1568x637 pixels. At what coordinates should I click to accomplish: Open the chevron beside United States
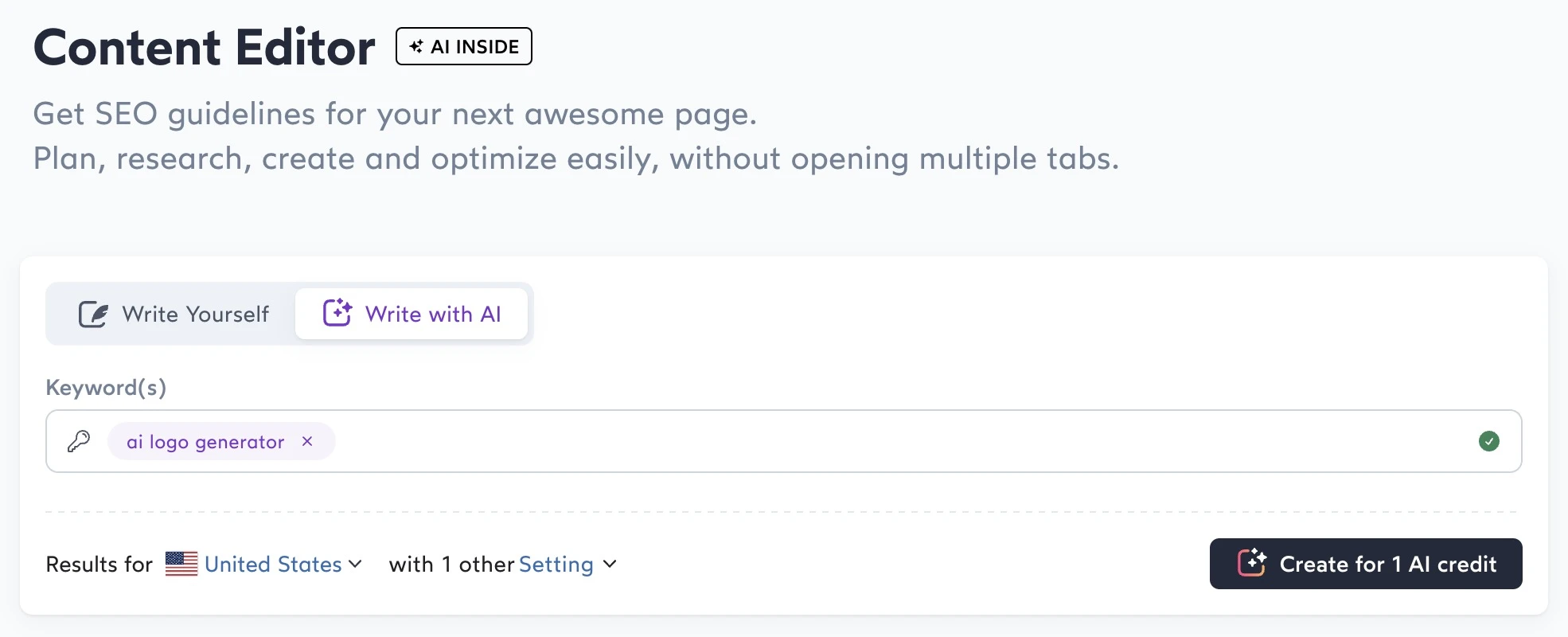point(356,564)
